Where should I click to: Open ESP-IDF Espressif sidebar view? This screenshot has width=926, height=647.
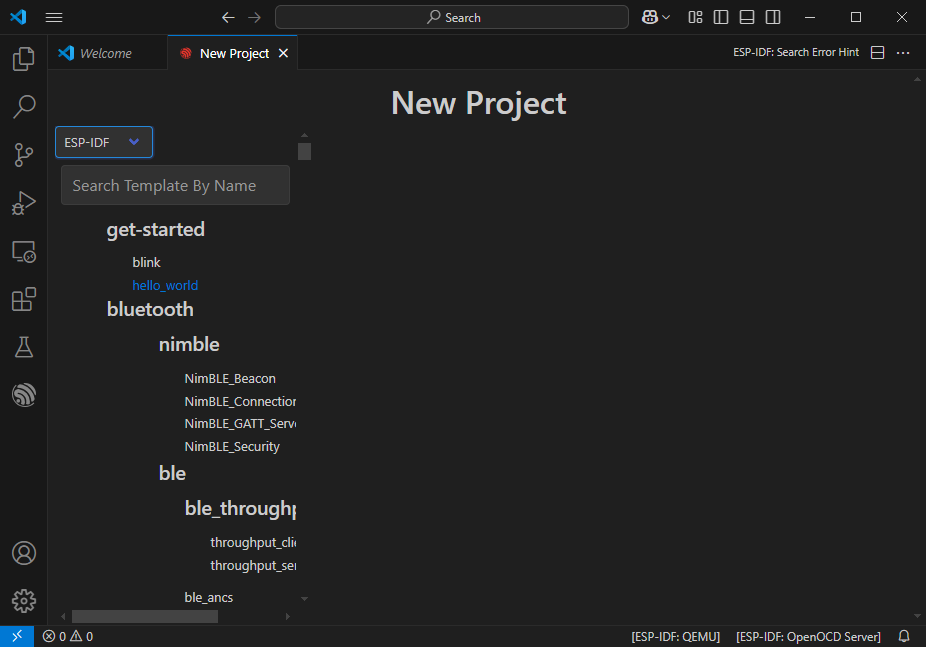click(24, 395)
